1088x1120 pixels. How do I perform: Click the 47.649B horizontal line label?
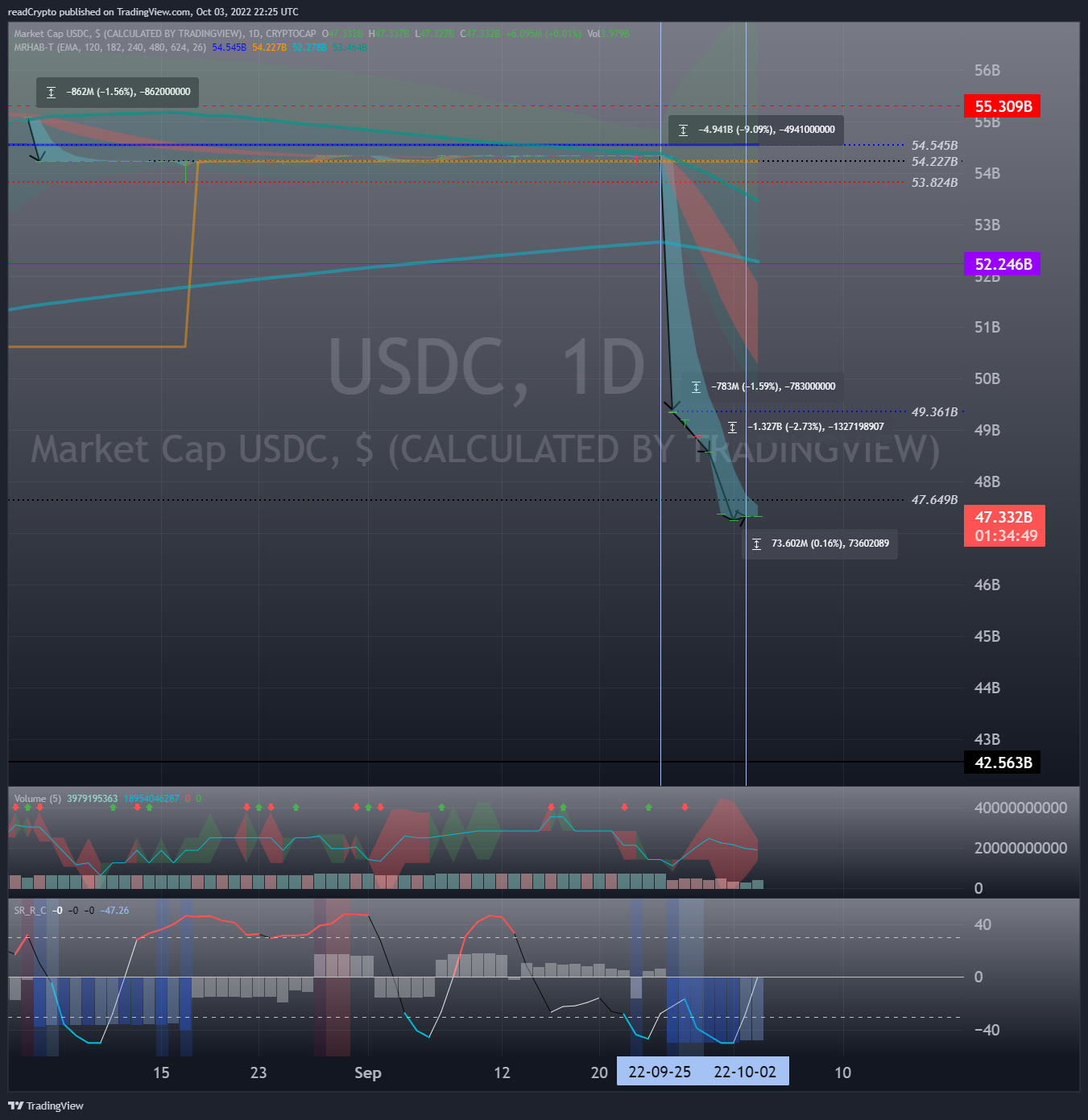point(934,500)
